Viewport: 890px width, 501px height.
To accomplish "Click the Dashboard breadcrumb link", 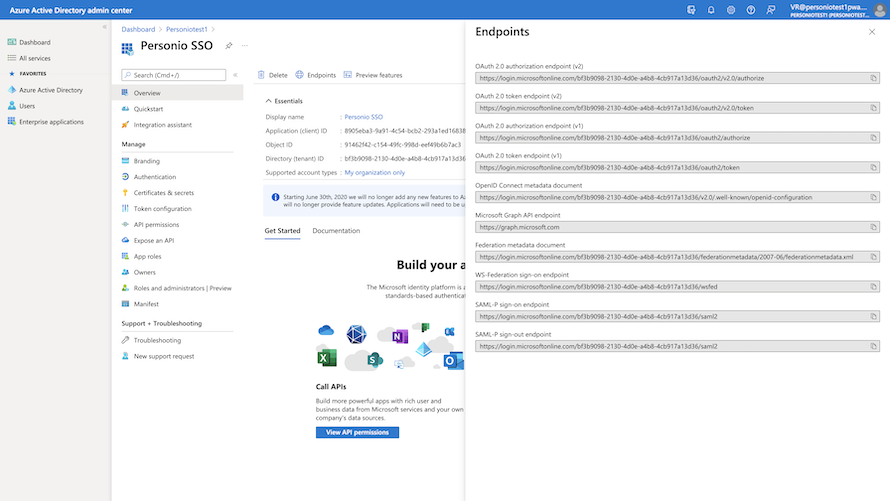I will [x=138, y=29].
